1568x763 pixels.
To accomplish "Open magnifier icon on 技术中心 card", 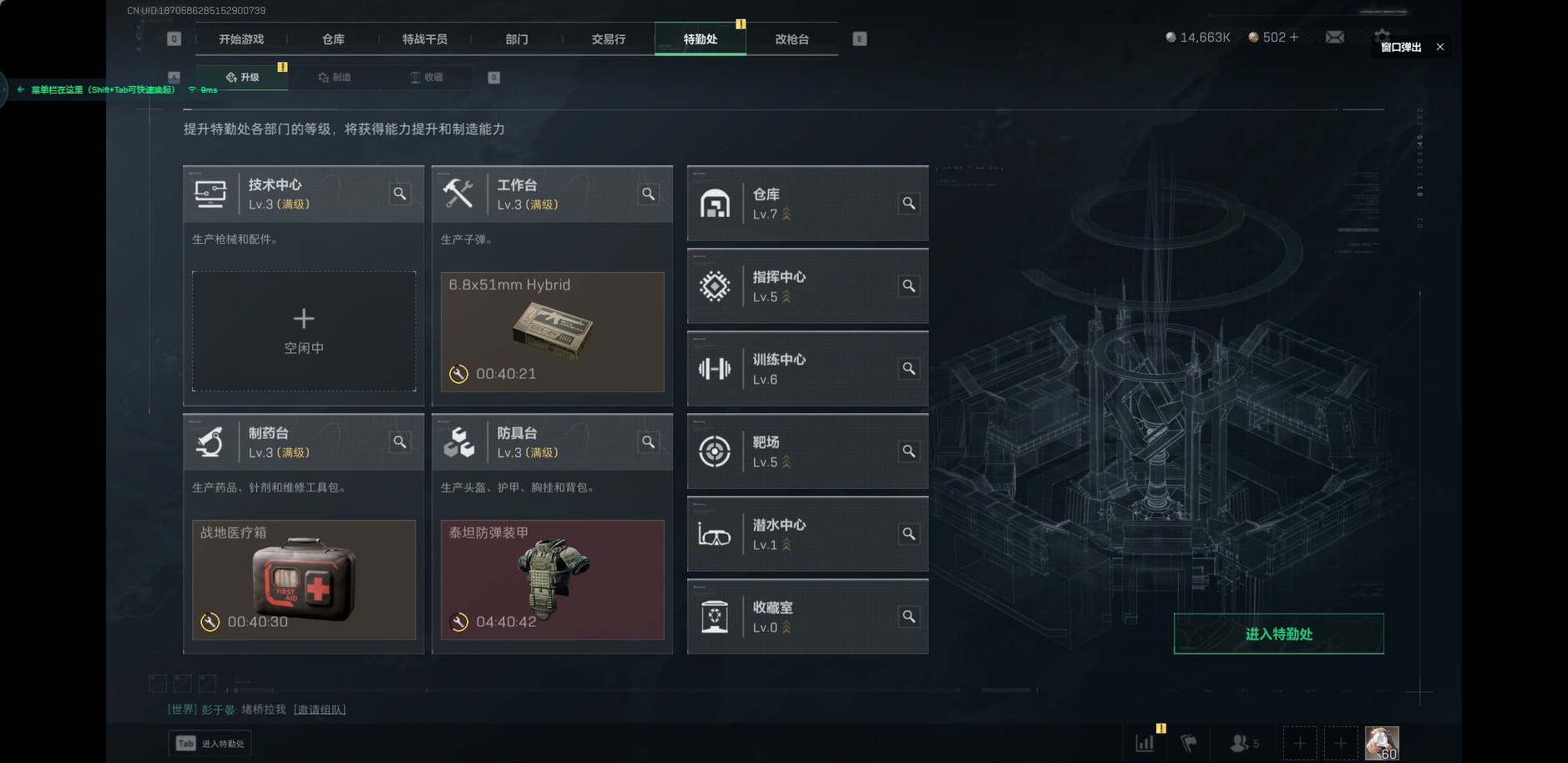I will pyautogui.click(x=400, y=194).
